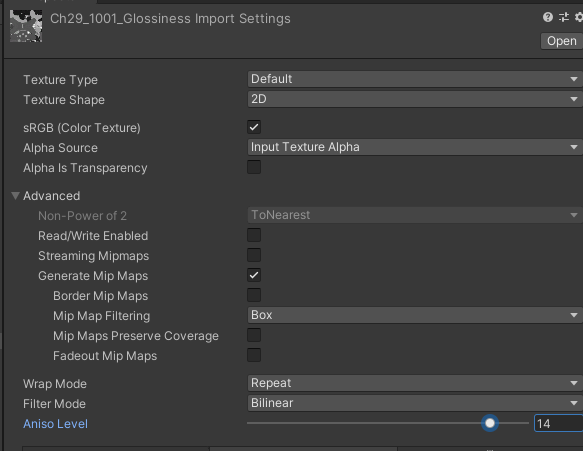Click the Aniso Level slider handle
583x451 pixels.
click(x=490, y=423)
